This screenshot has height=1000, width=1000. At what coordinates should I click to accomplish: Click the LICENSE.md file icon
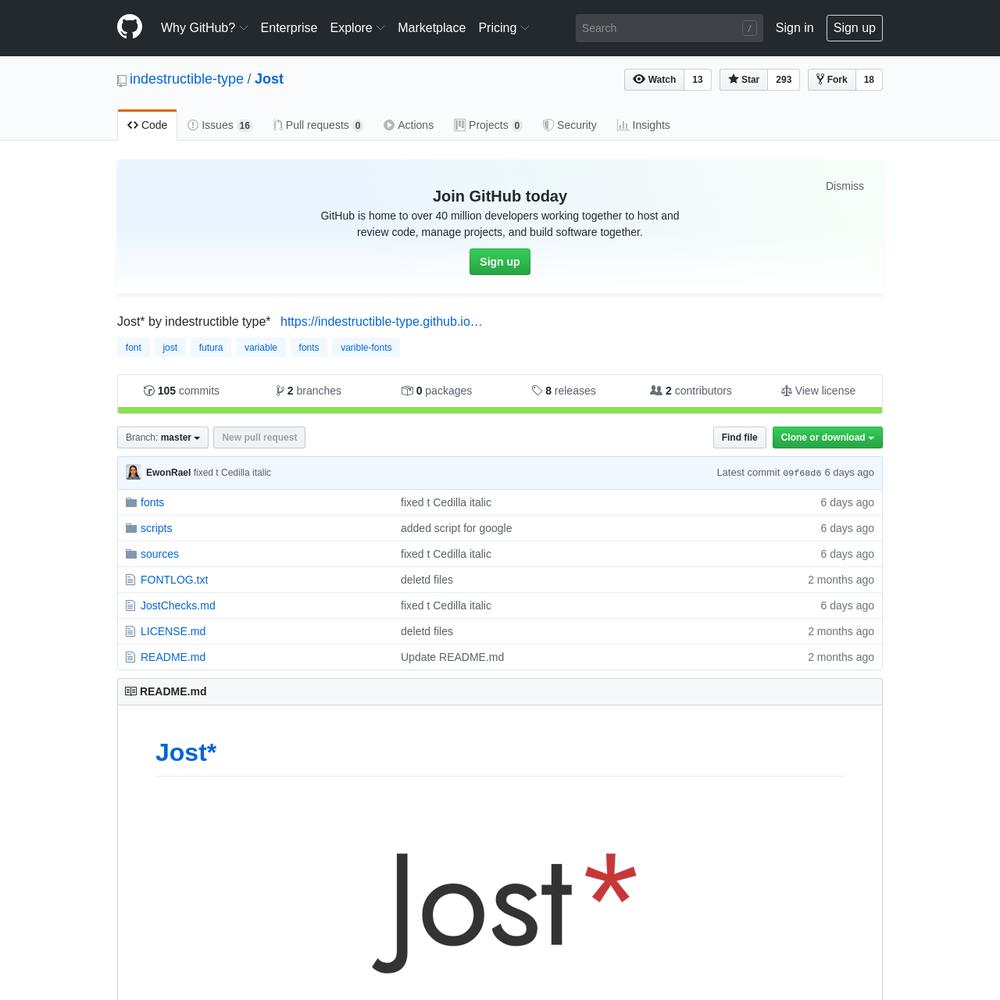click(131, 631)
